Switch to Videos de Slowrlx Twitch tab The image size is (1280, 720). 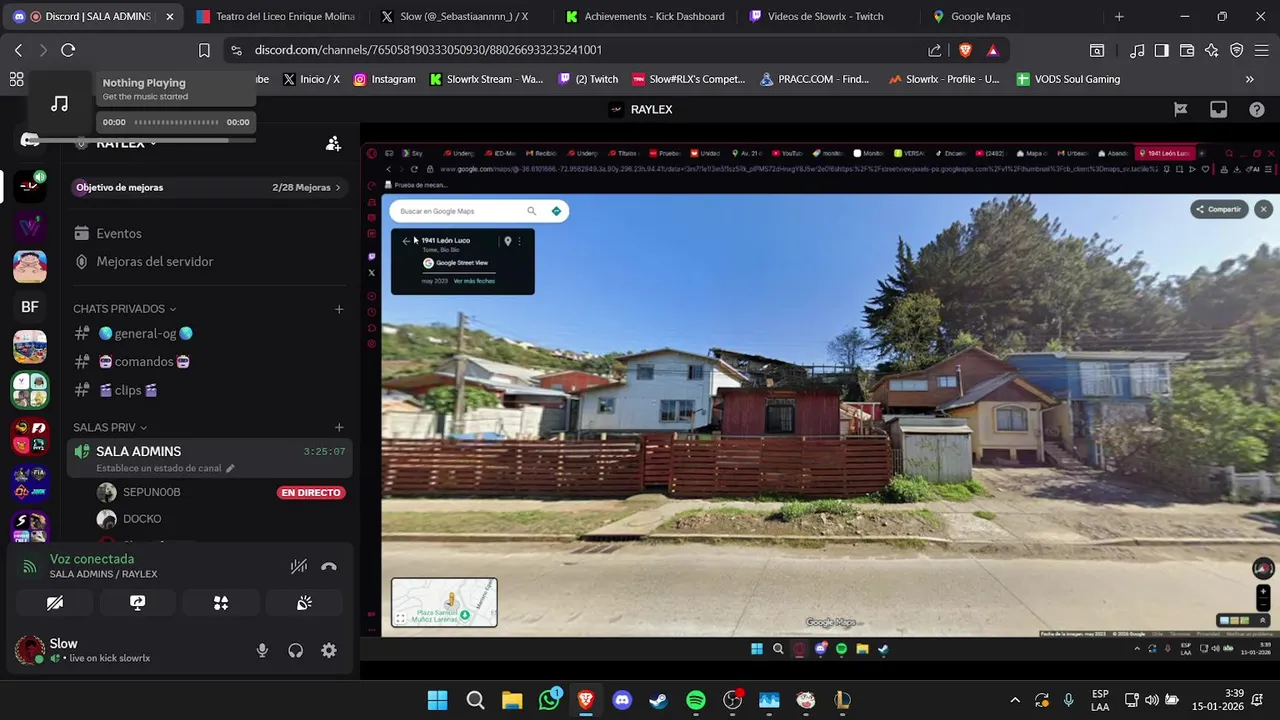coord(826,17)
